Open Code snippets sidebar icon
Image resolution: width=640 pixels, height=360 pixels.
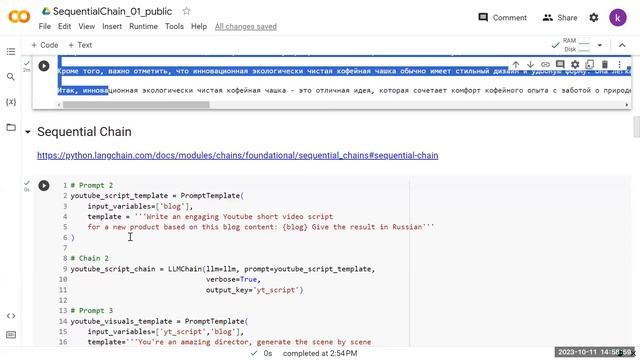pos(11,316)
